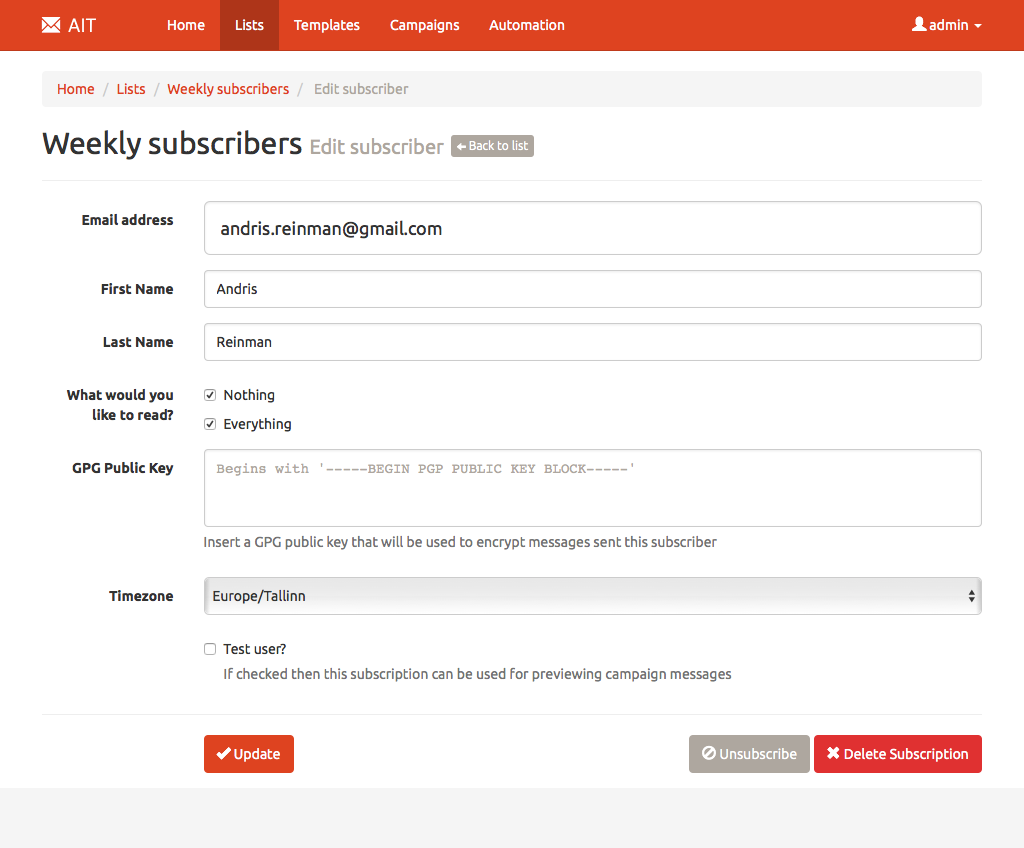Open the Automation nav item
The height and width of the screenshot is (848, 1024).
click(x=526, y=25)
